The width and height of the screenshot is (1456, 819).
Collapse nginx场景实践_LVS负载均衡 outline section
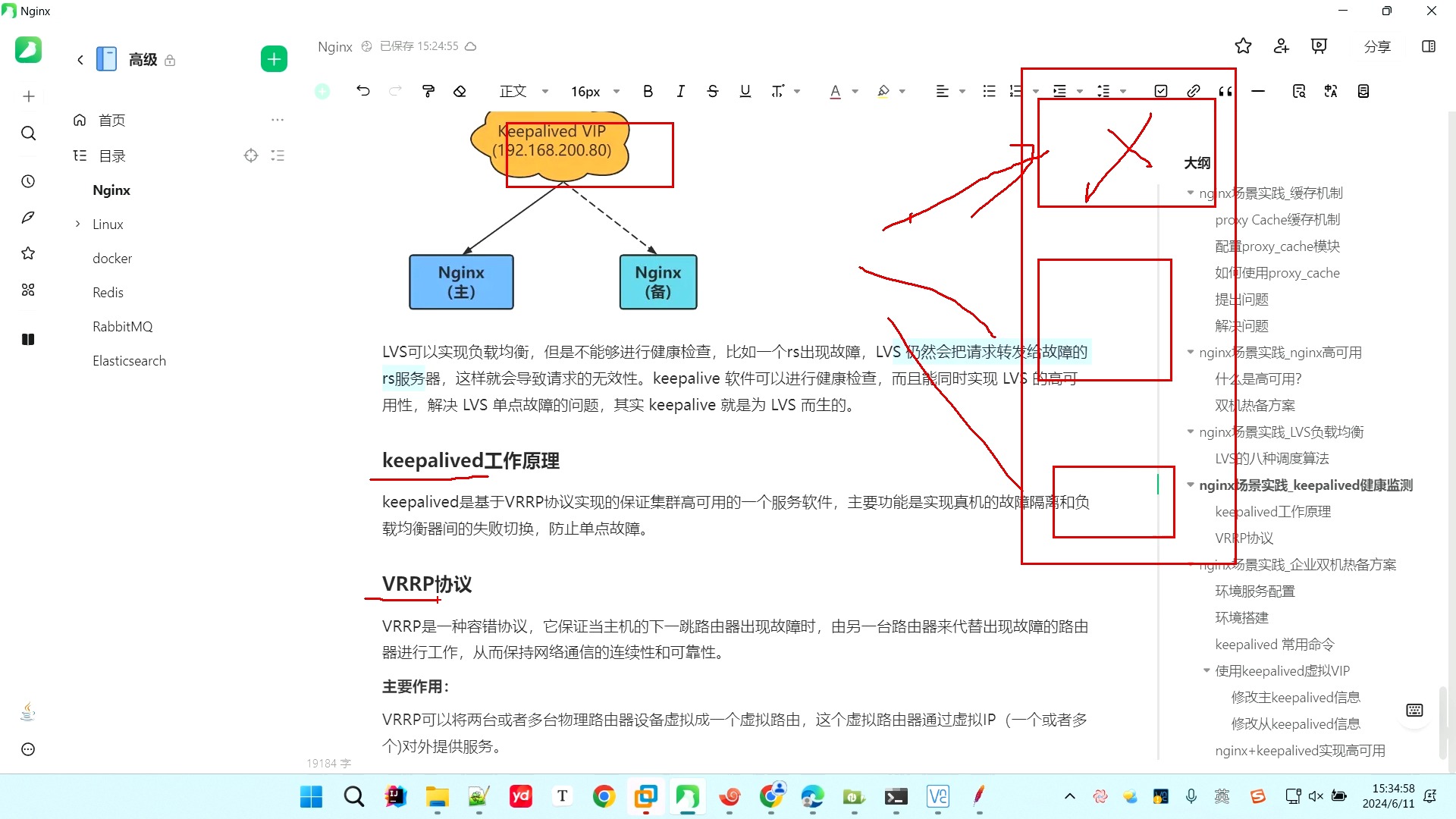[x=1191, y=431]
